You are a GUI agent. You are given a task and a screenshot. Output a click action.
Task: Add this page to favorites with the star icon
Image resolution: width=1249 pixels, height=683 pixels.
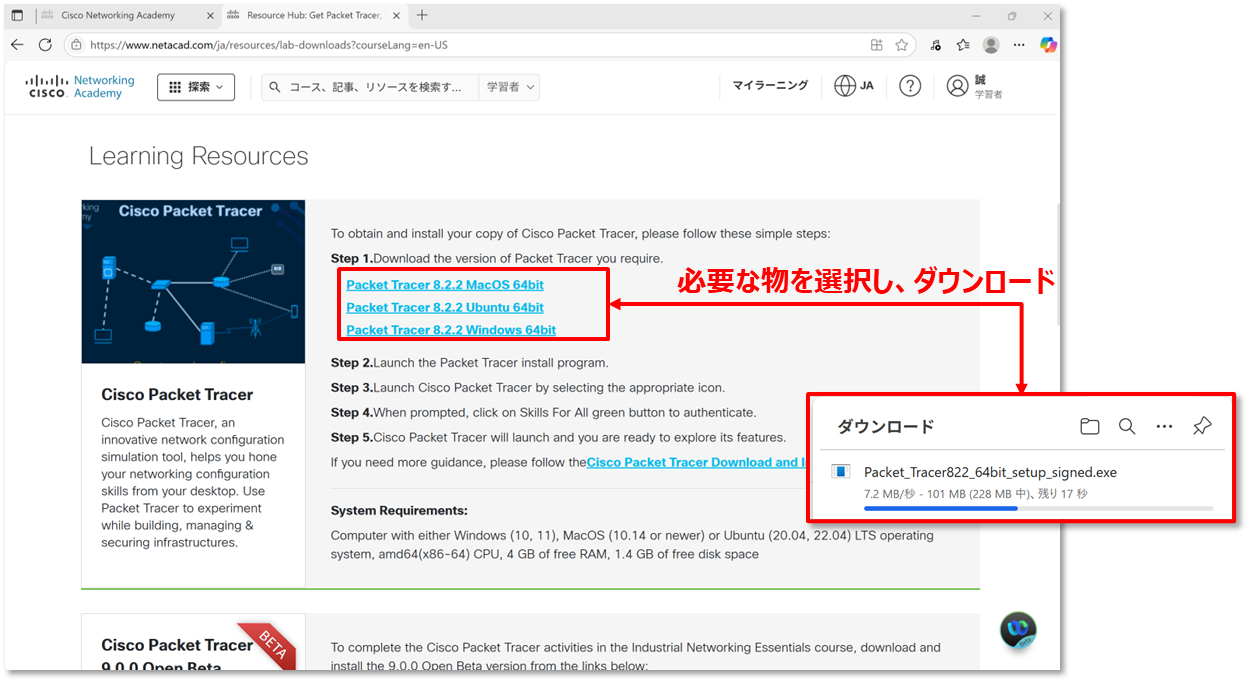[901, 45]
